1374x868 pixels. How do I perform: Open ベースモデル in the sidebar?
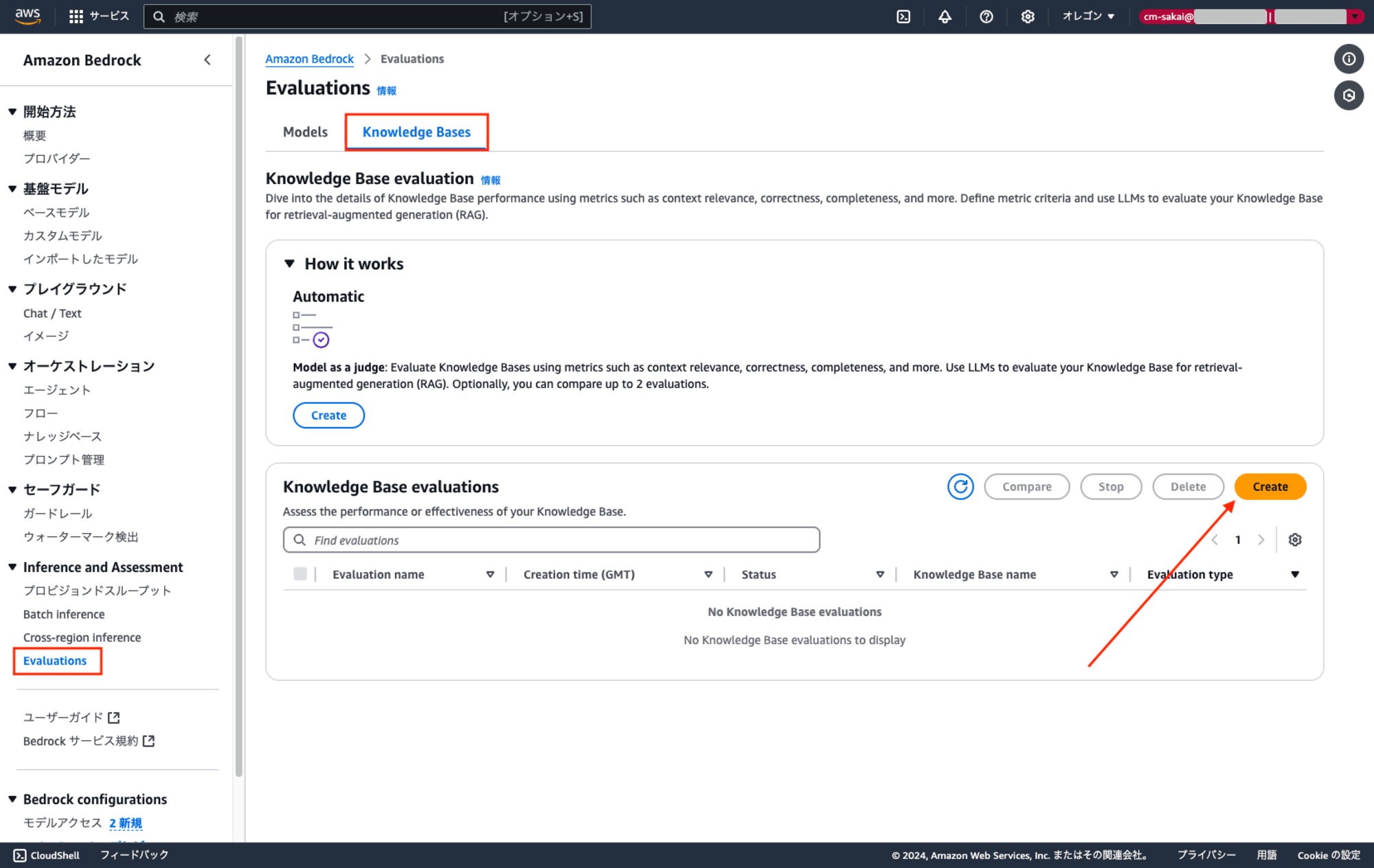(56, 213)
